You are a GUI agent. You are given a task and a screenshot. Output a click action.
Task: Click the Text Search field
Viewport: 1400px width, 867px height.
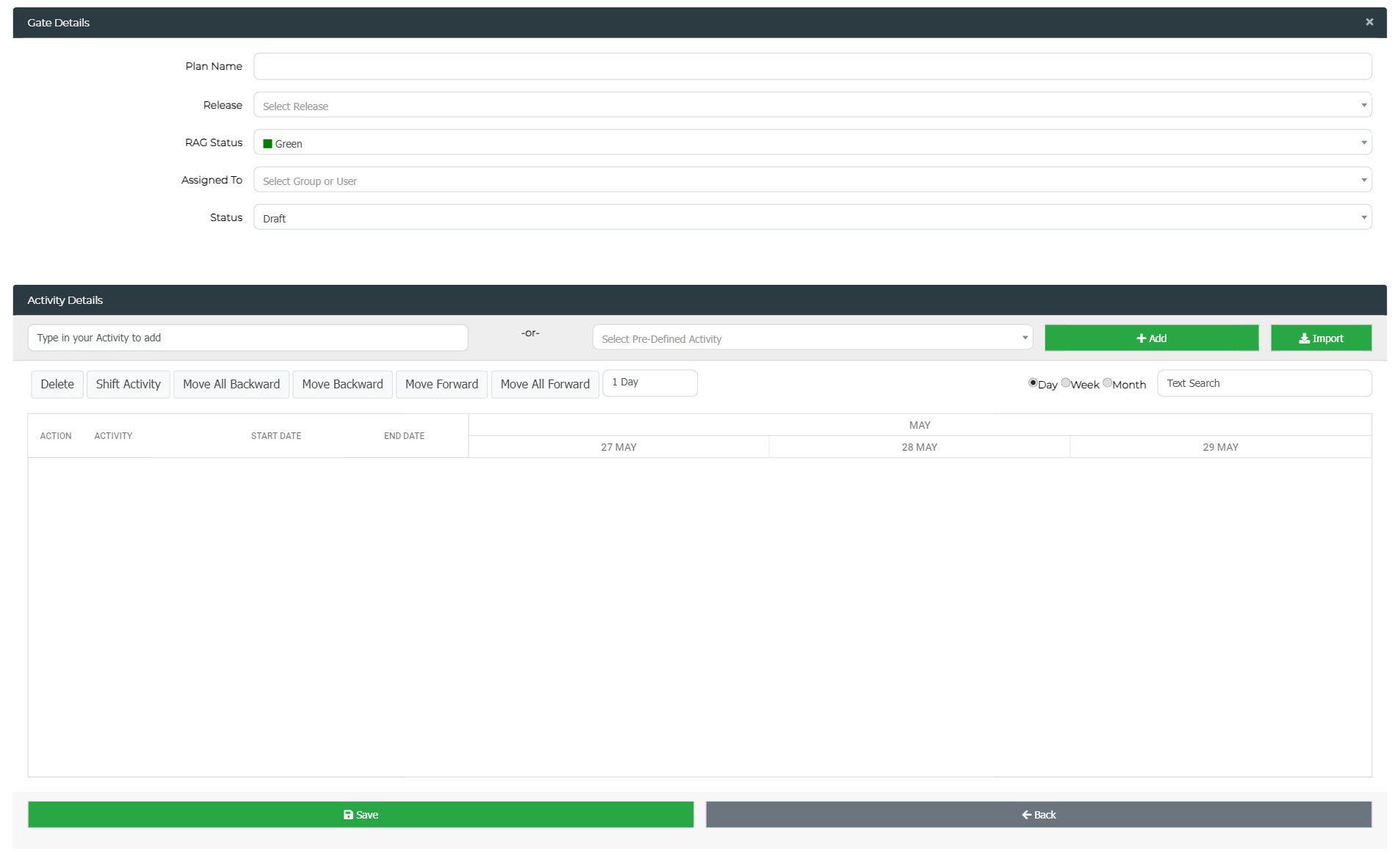tap(1264, 383)
